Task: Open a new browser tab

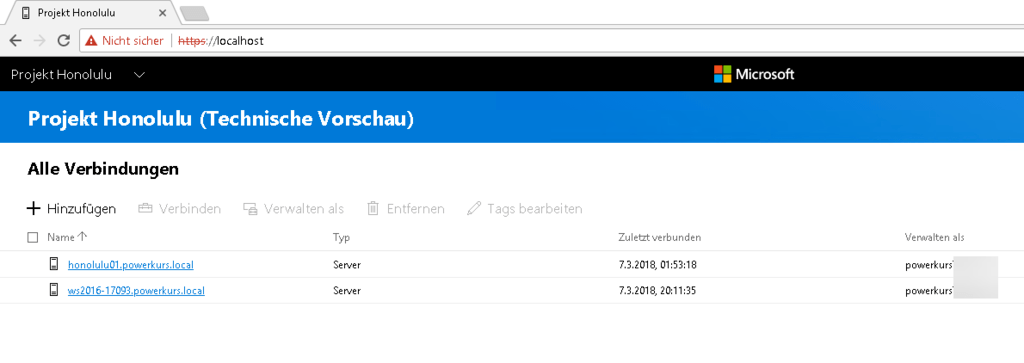Action: 194,13
